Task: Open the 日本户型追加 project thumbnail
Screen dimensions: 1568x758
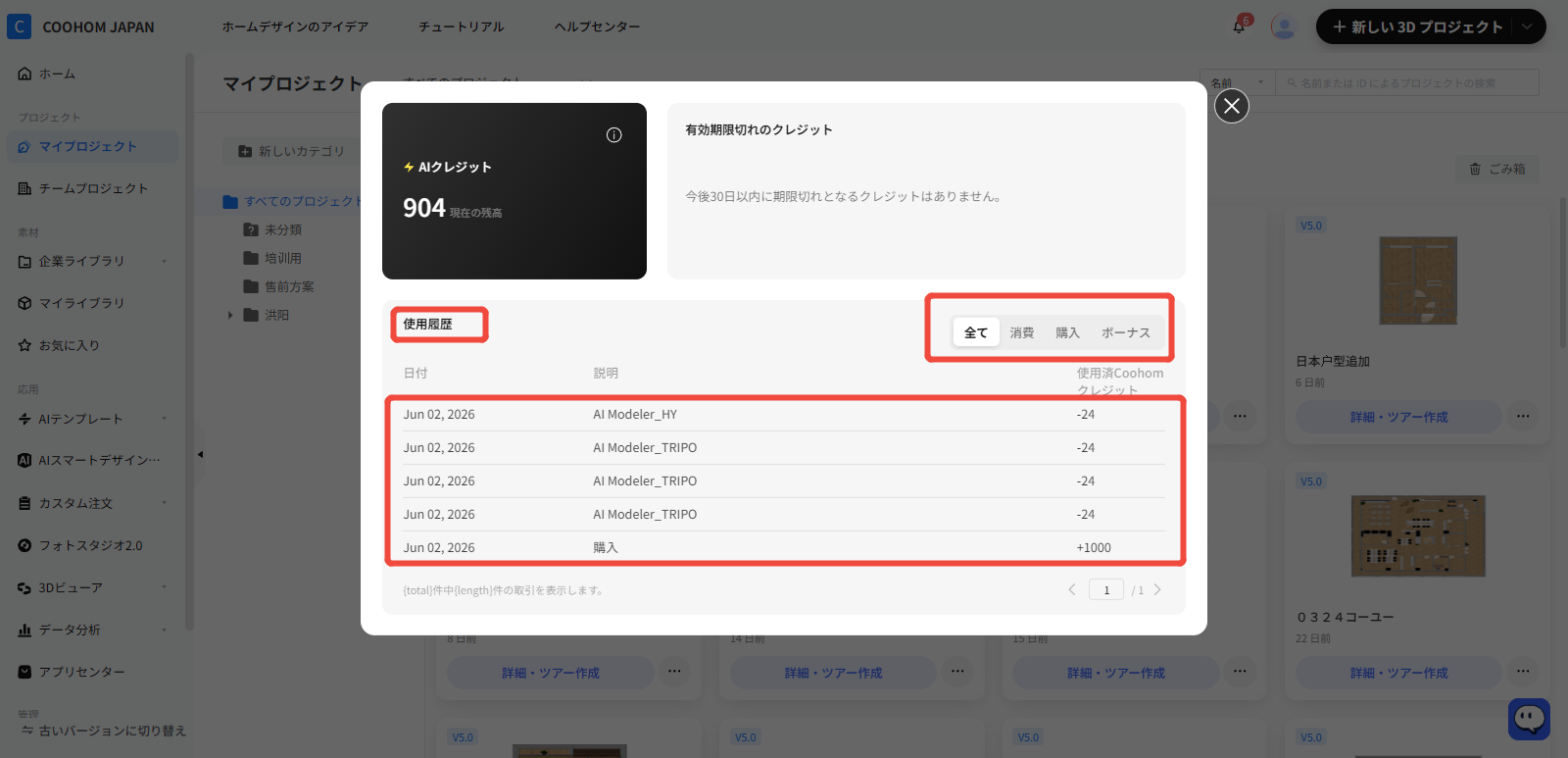Action: click(x=1418, y=280)
